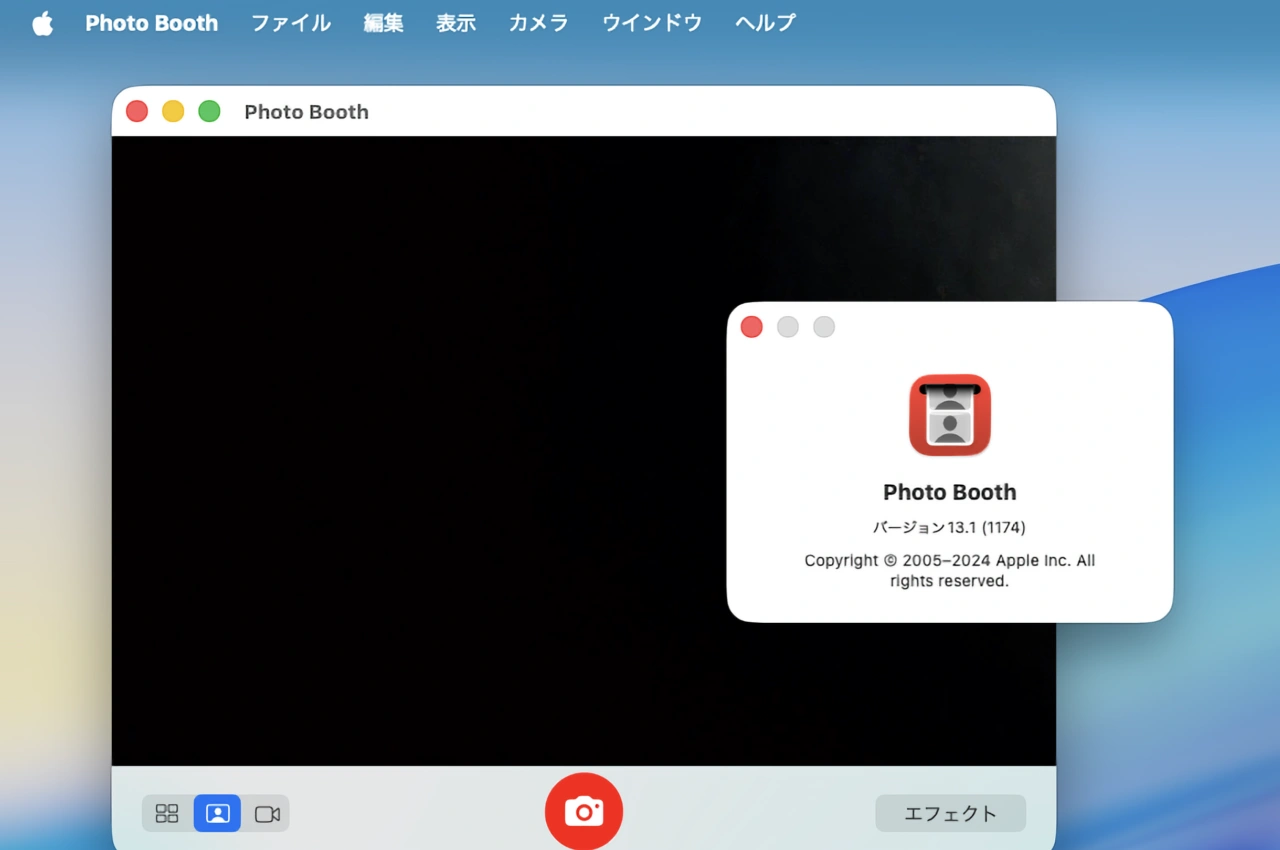Open the Photo Booth application menu

151,23
